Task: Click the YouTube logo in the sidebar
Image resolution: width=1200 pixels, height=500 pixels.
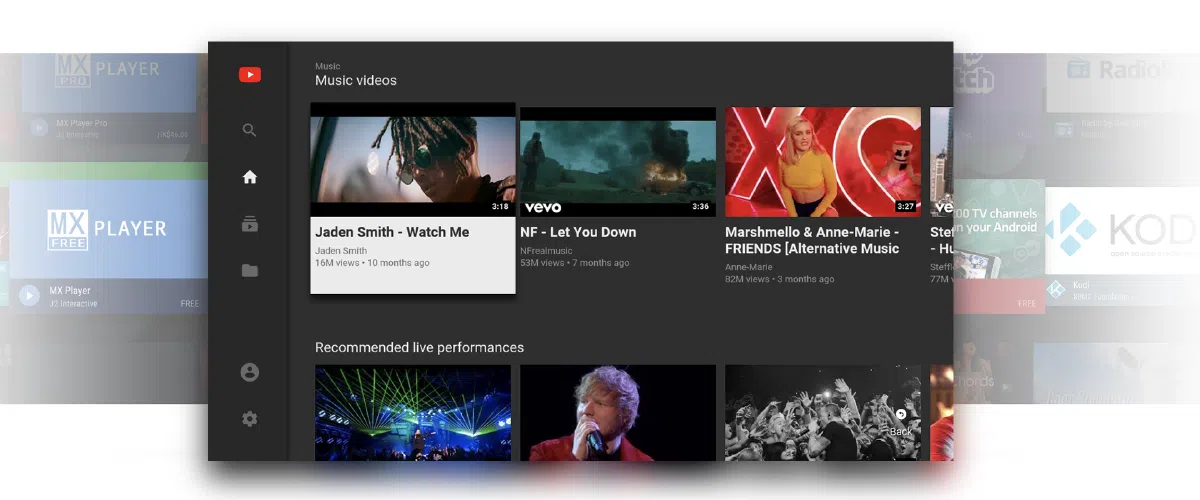Action: click(250, 75)
